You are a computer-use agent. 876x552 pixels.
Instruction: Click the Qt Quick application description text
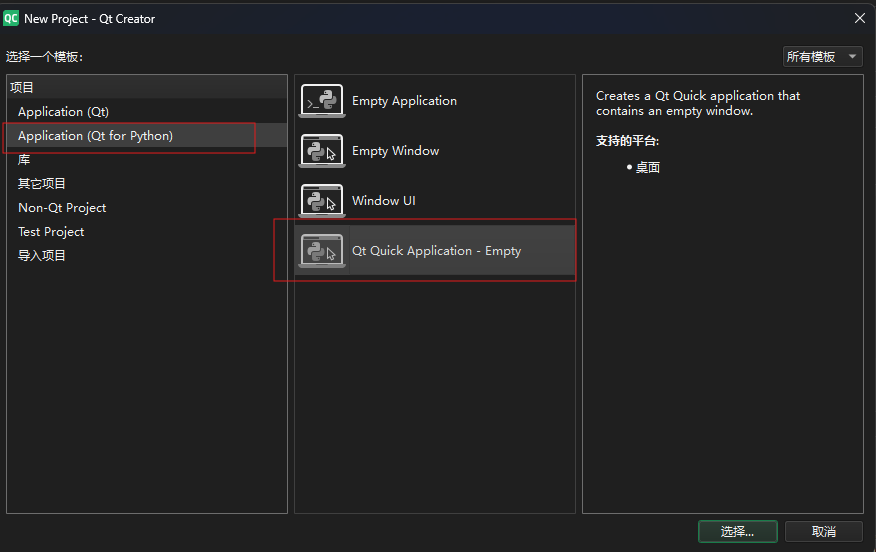click(698, 103)
